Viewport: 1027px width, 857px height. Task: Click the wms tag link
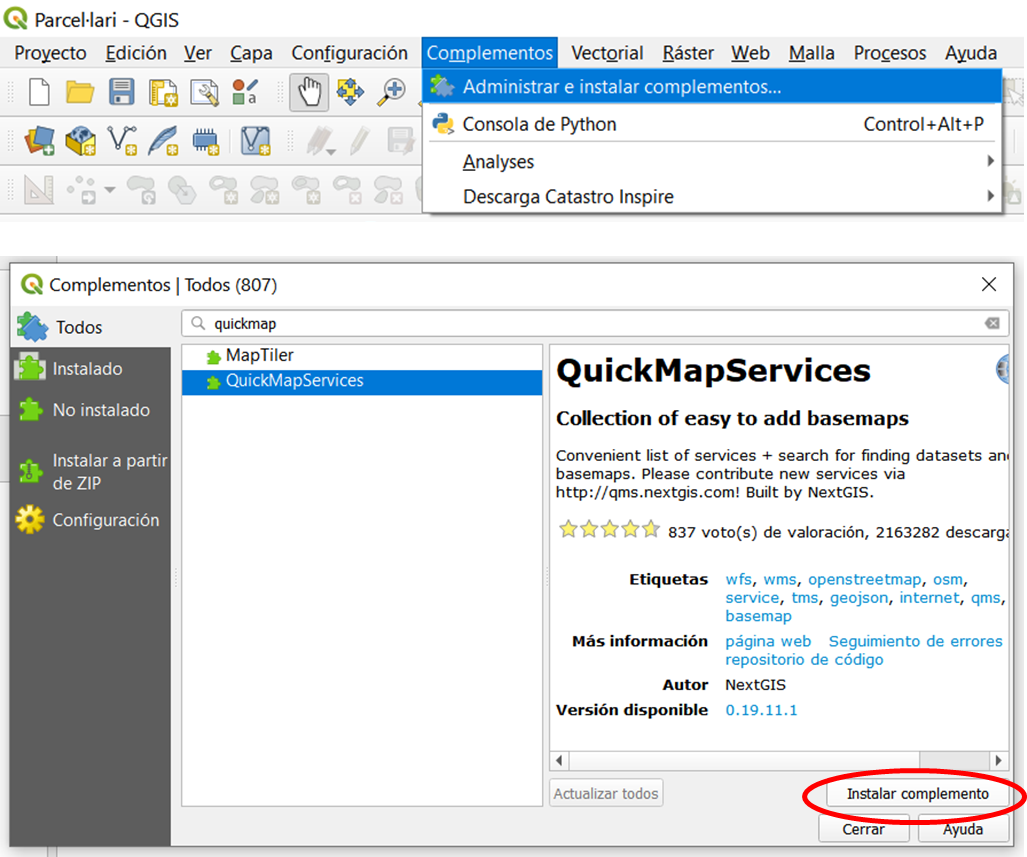779,579
